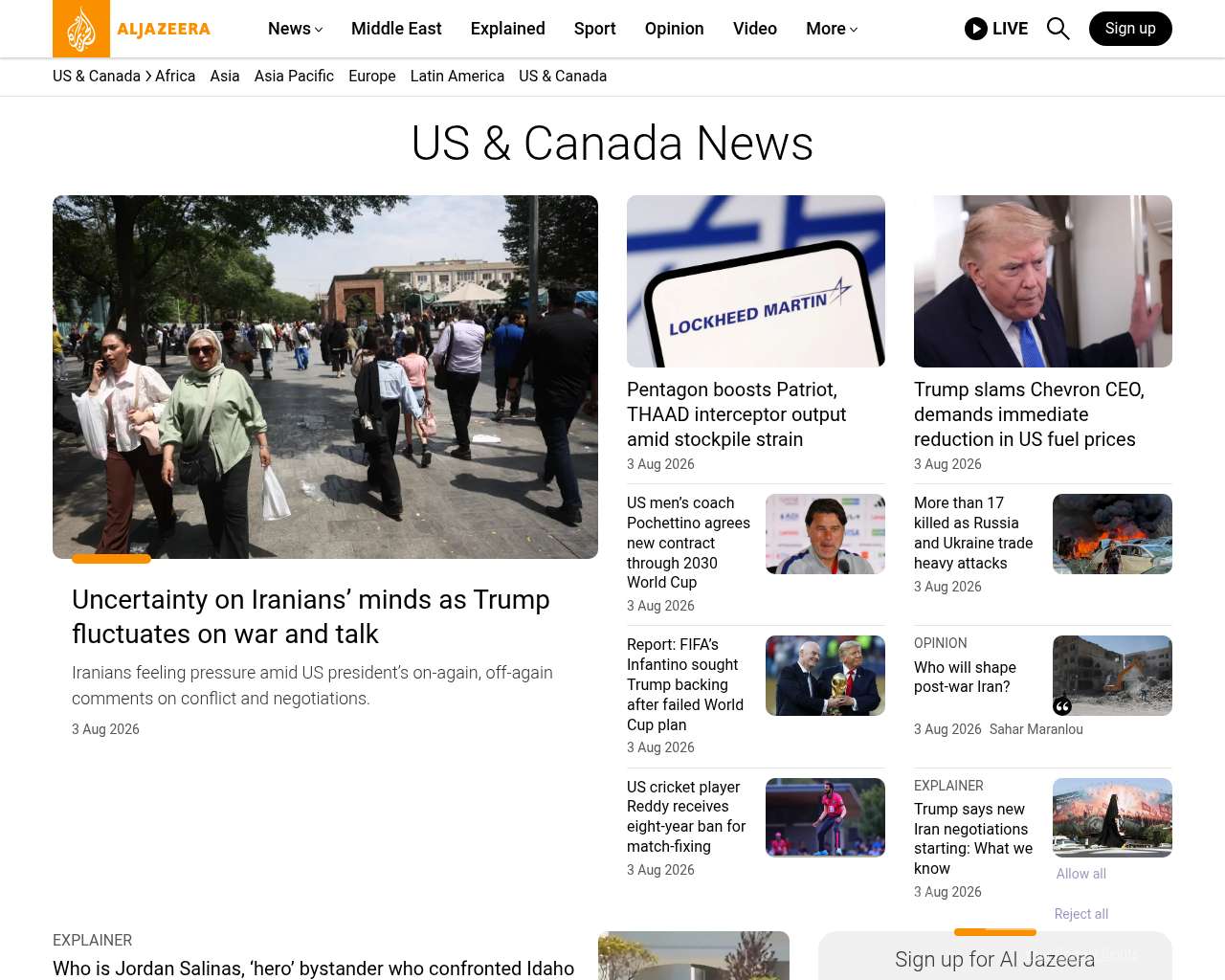
Task: Select the Latin America sub-navigation link
Action: pos(457,77)
